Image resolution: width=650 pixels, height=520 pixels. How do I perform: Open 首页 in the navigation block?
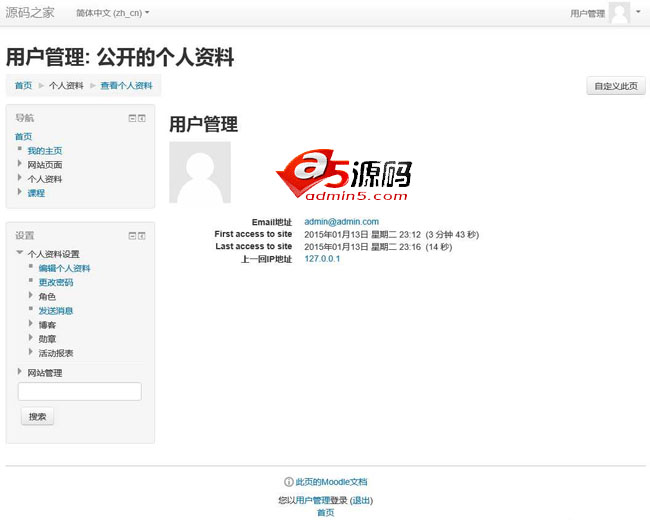23,136
